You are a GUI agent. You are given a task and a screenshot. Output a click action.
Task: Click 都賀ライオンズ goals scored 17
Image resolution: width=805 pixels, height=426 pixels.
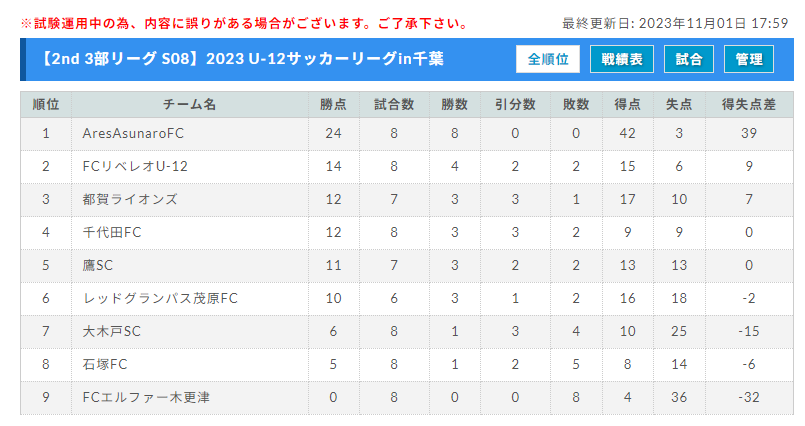(x=627, y=199)
